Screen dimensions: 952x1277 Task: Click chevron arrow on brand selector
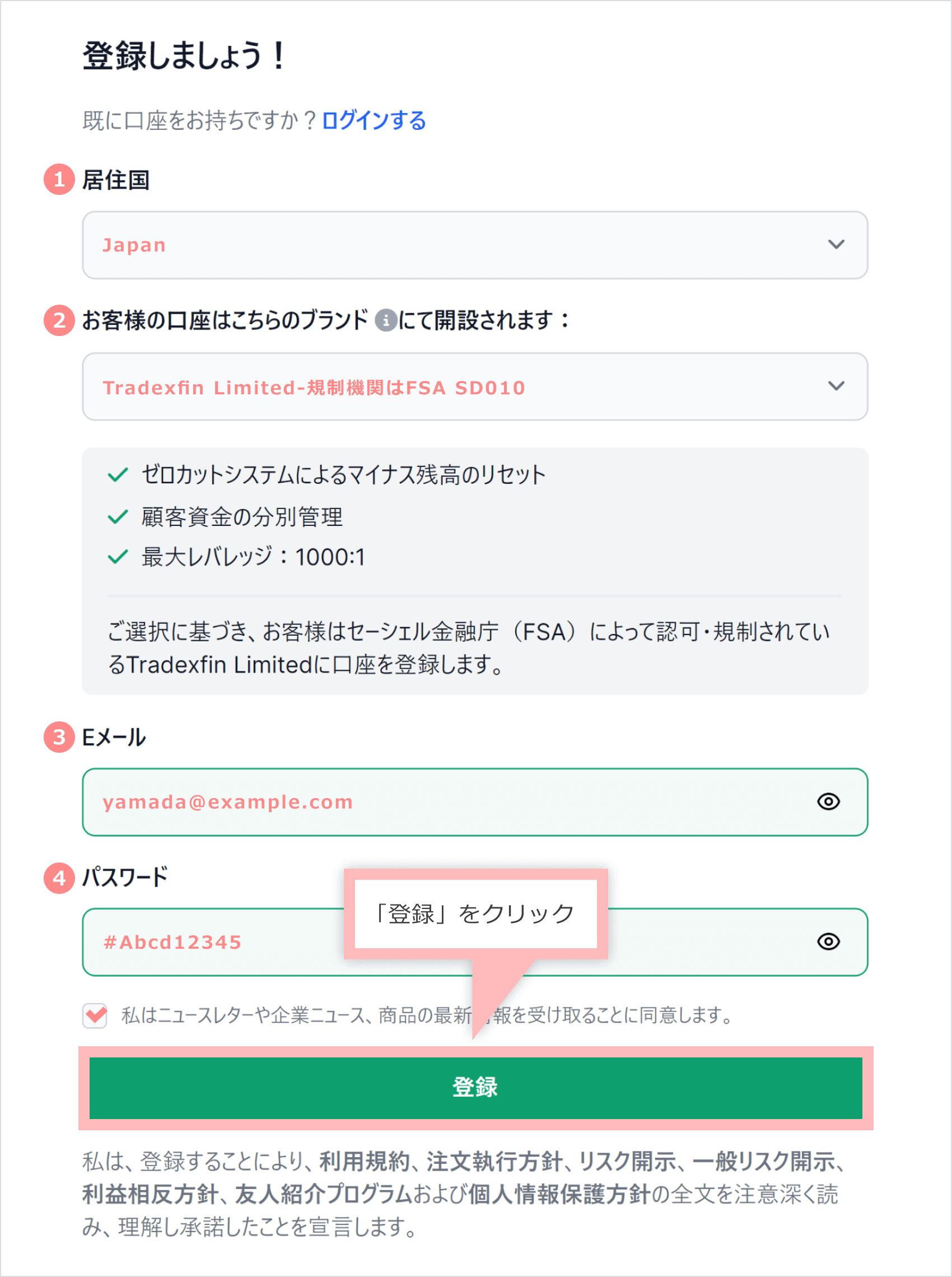click(x=836, y=386)
